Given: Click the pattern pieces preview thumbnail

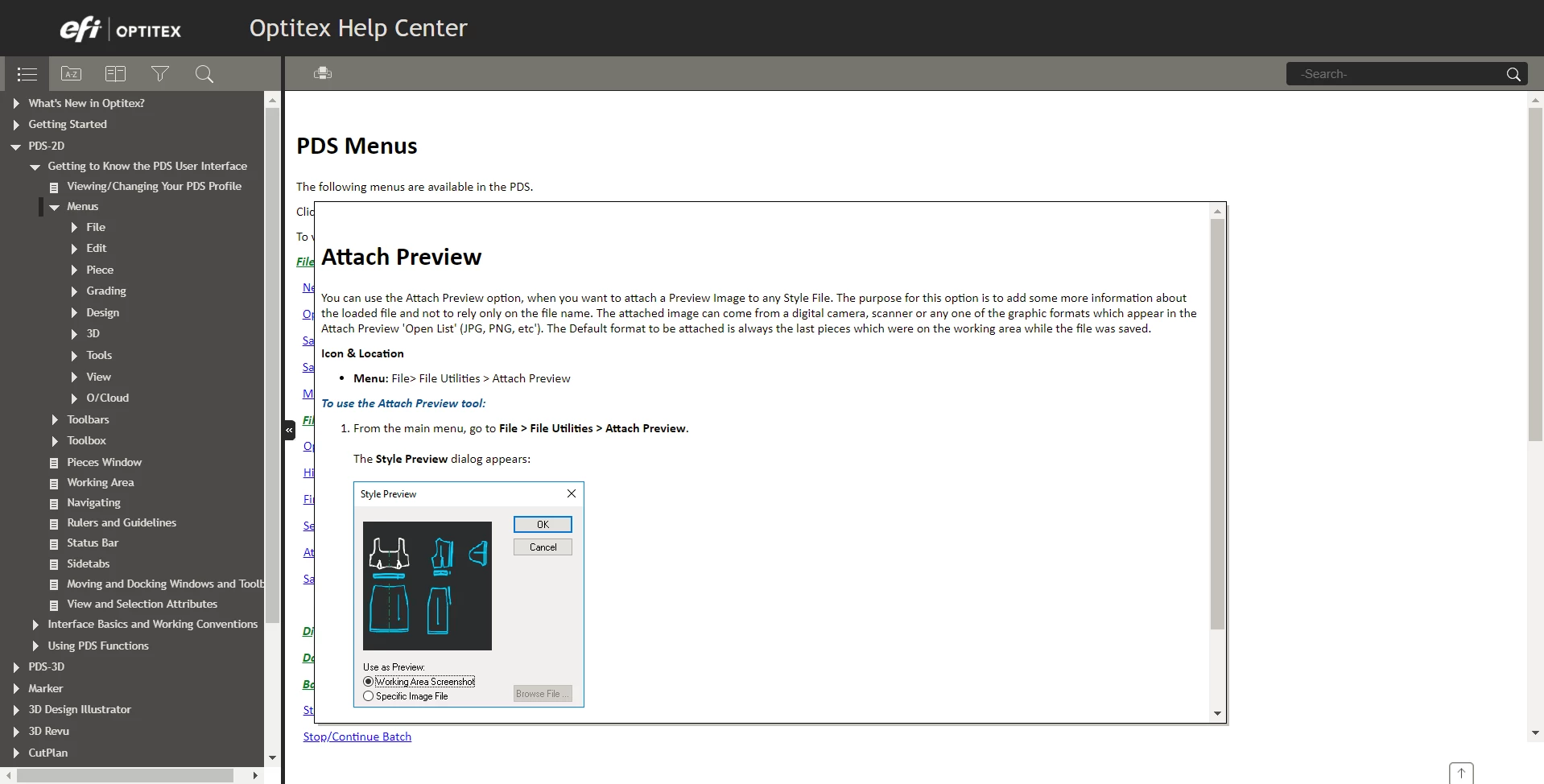Looking at the screenshot, I should (x=427, y=586).
